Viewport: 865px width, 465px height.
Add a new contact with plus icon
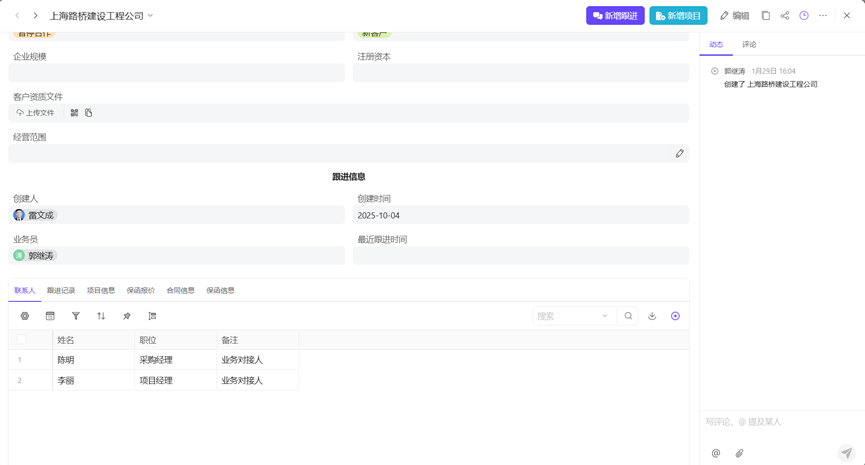[675, 316]
